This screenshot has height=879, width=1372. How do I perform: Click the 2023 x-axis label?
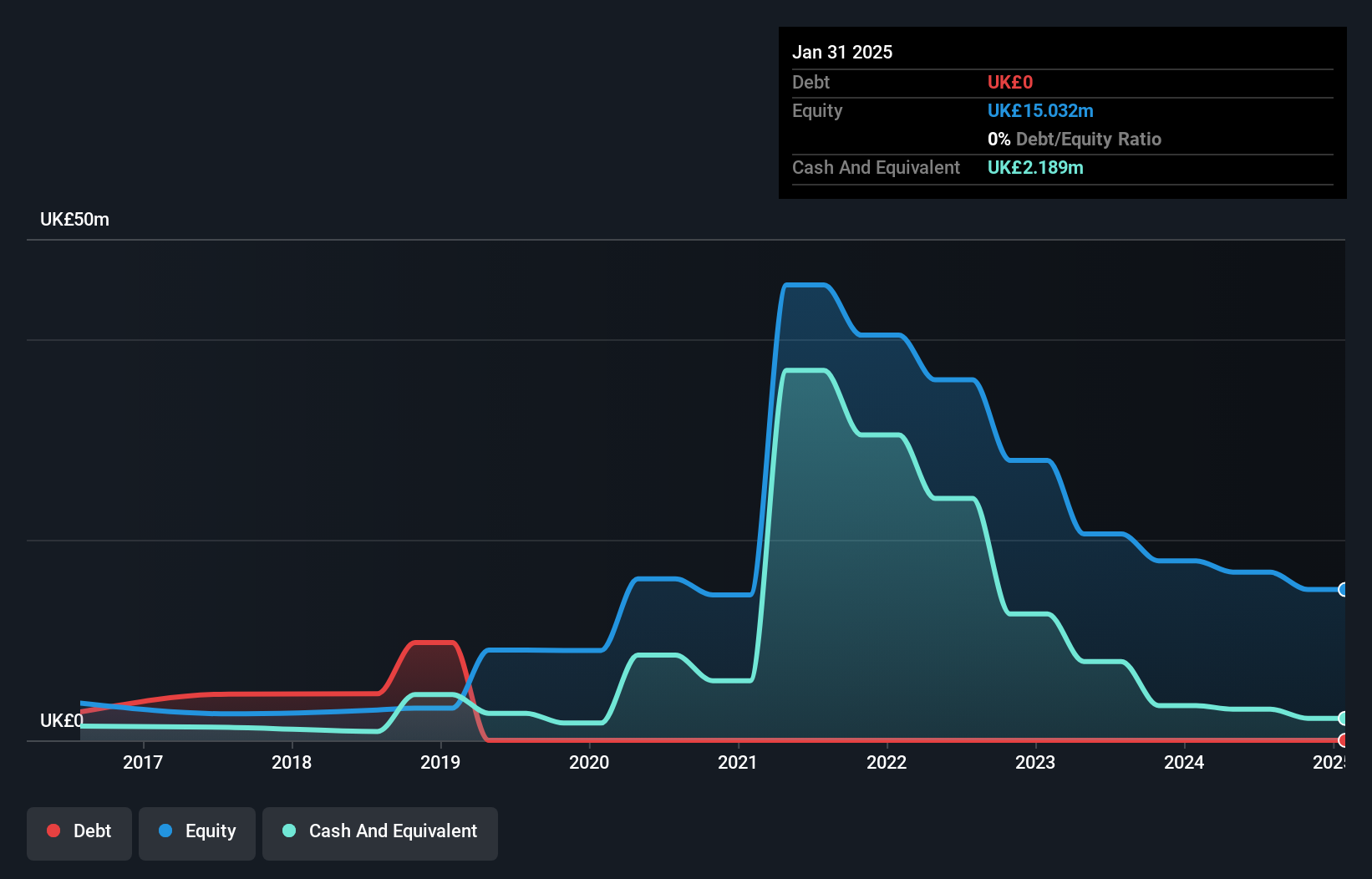coord(1035,762)
